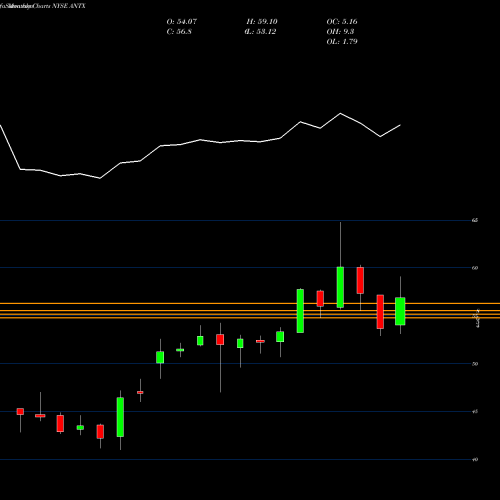Click the 'C: 56.8' close value
Image resolution: width=500 pixels, height=500 pixels.
click(x=179, y=32)
